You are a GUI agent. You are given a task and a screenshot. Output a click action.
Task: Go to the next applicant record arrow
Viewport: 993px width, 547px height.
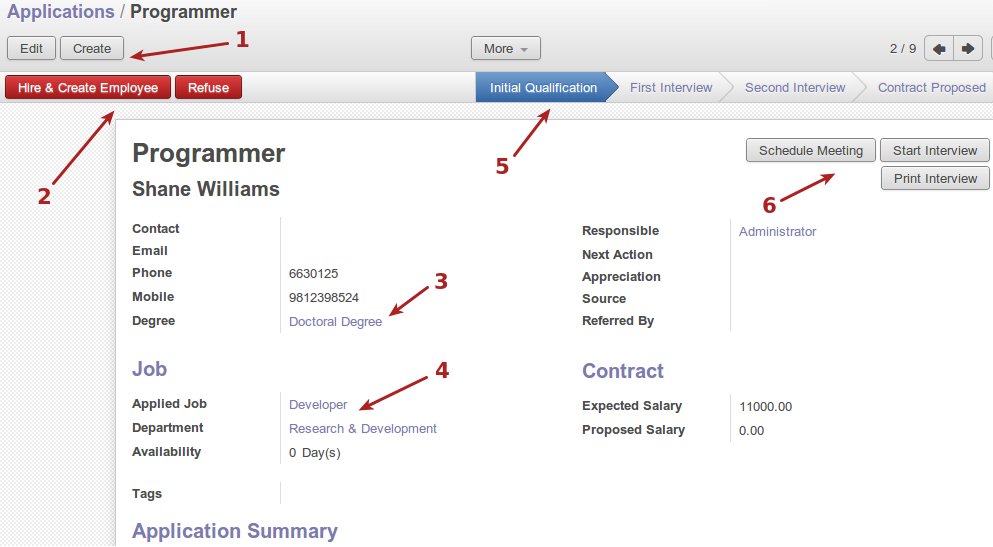coord(968,49)
